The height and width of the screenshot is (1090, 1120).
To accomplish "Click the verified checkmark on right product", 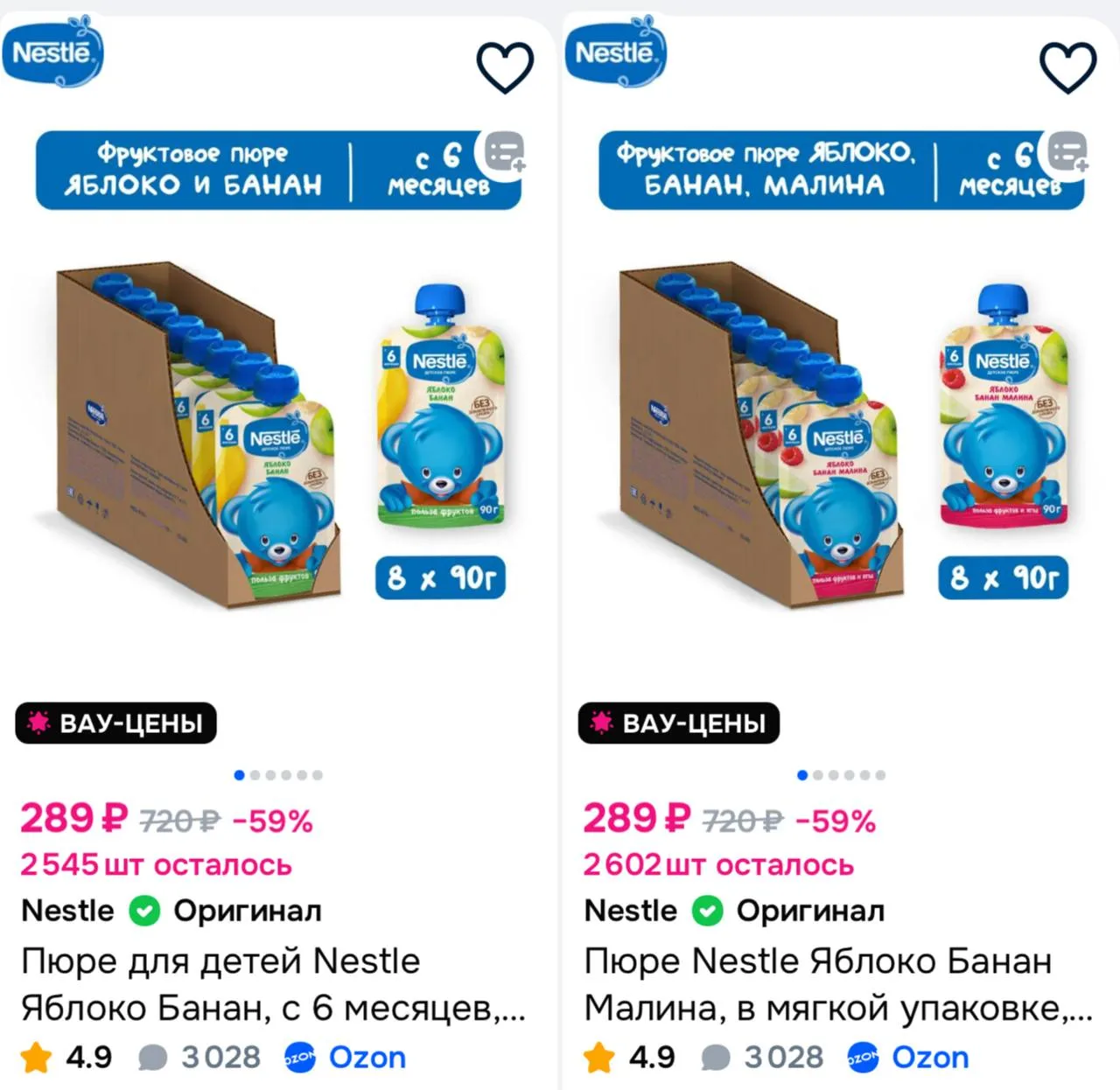I will point(707,912).
